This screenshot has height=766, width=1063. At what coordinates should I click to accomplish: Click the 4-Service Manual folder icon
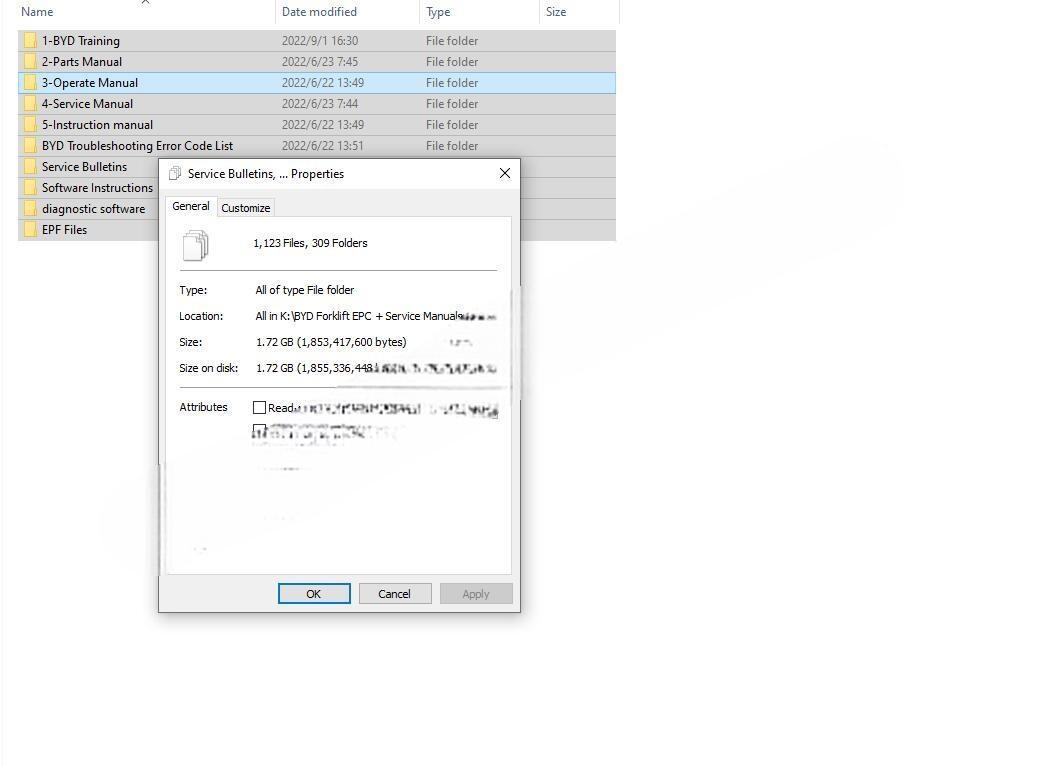[30, 104]
